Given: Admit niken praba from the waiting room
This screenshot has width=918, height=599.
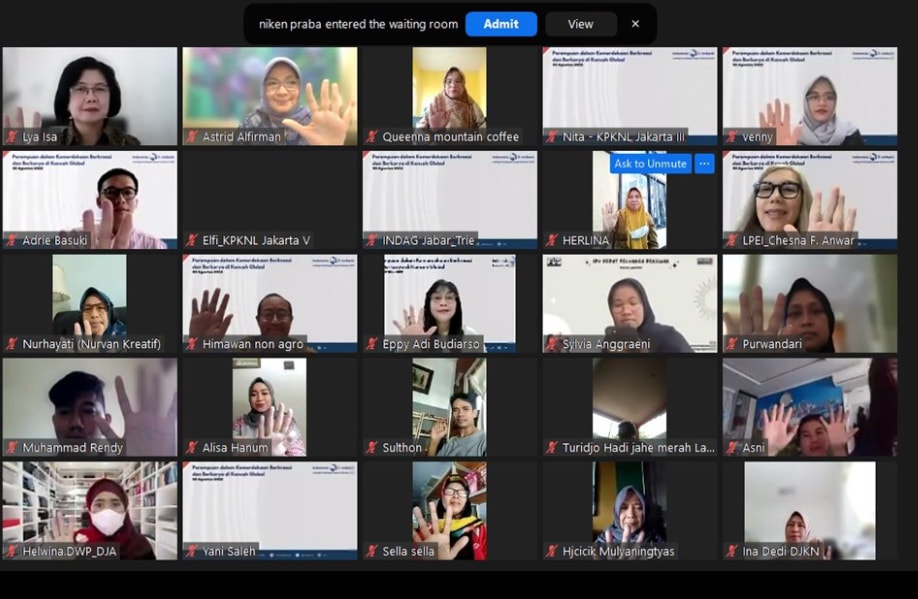Looking at the screenshot, I should [500, 24].
